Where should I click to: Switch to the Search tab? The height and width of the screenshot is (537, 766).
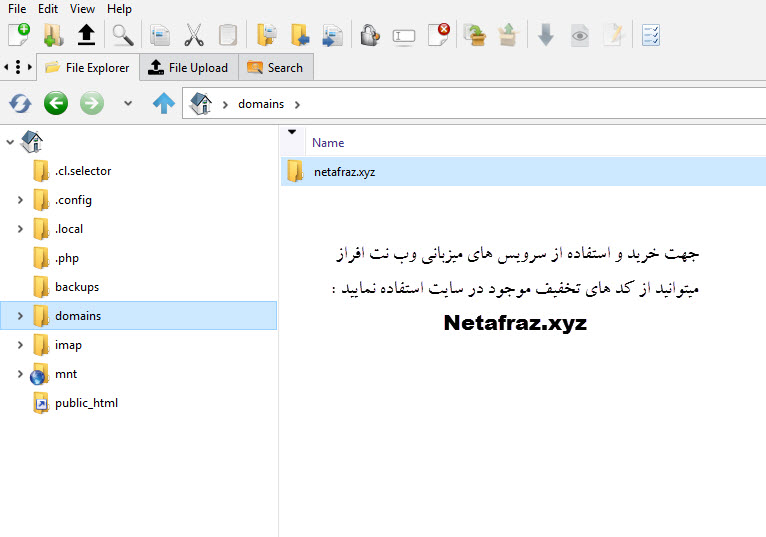coord(276,67)
